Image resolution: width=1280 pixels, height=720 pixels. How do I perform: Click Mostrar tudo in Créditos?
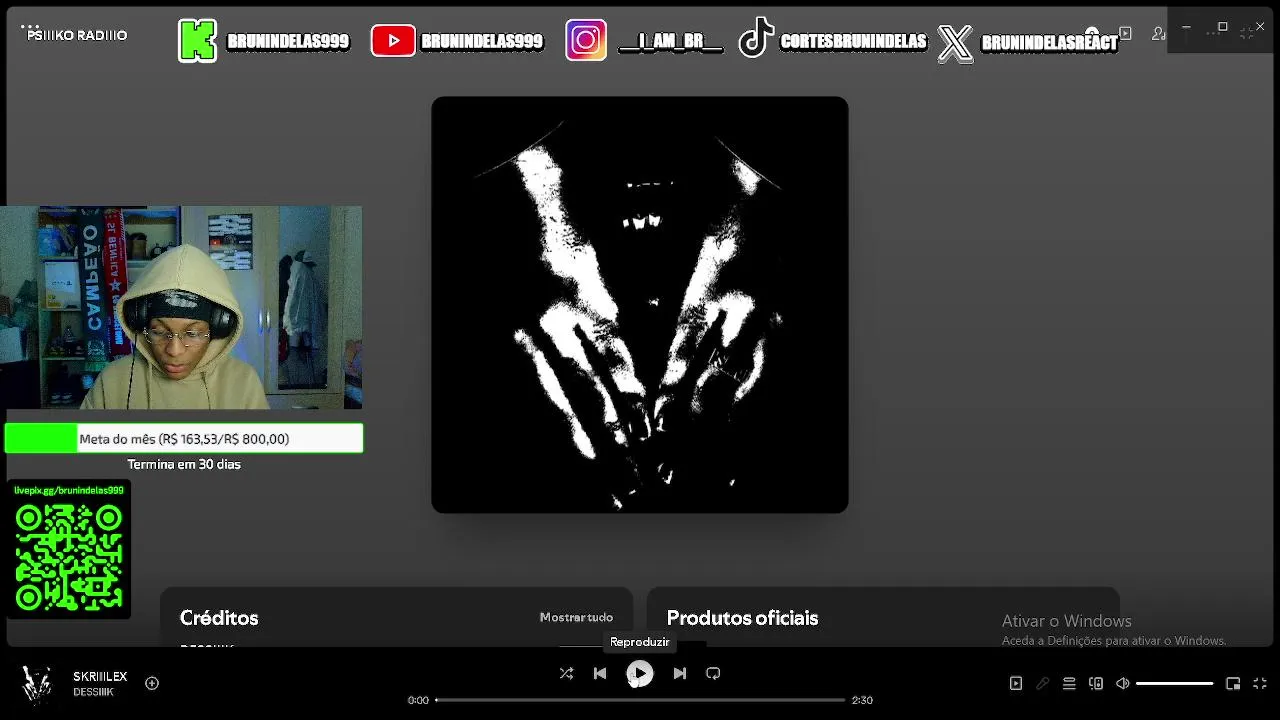[x=576, y=617]
